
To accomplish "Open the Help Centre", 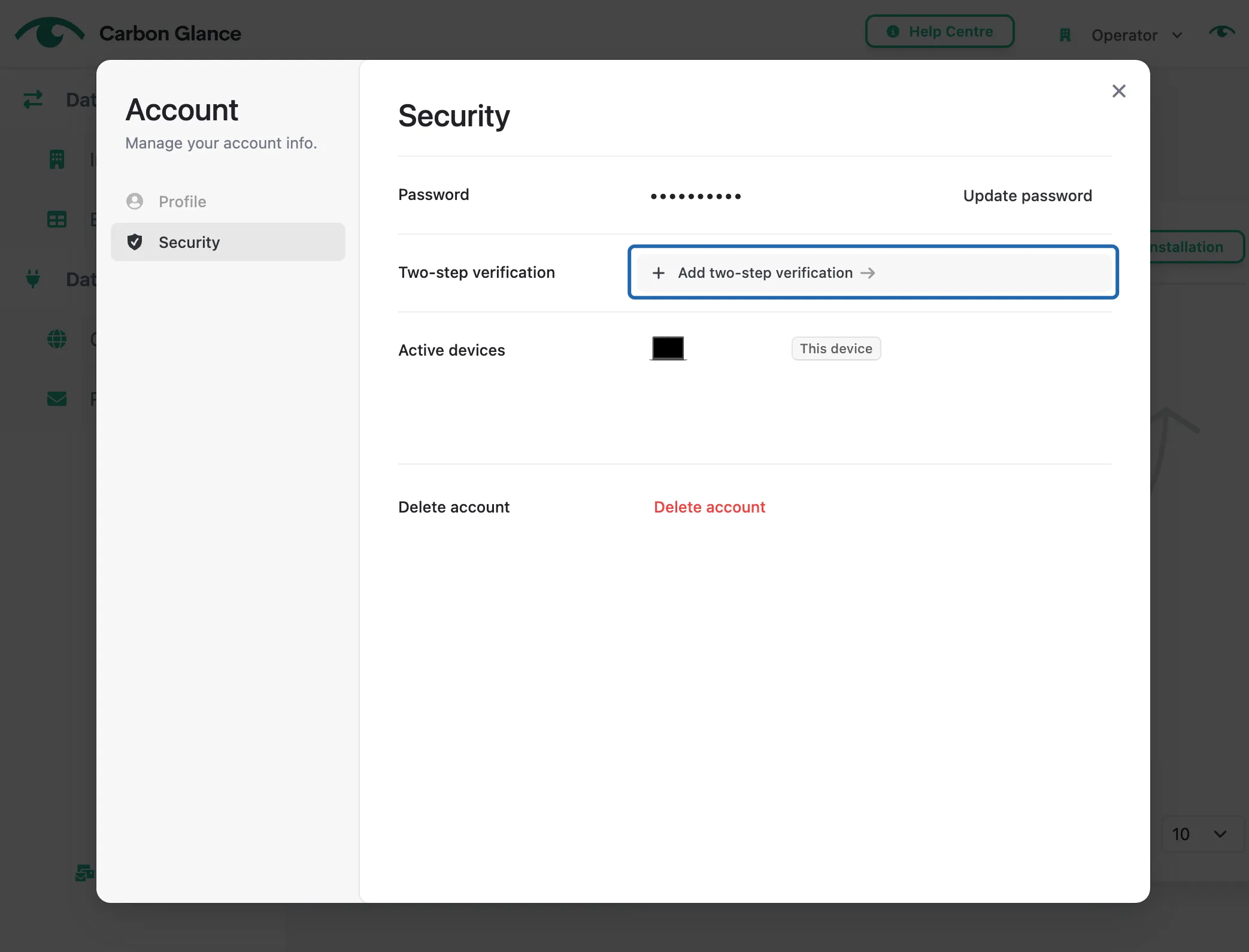I will [x=939, y=31].
